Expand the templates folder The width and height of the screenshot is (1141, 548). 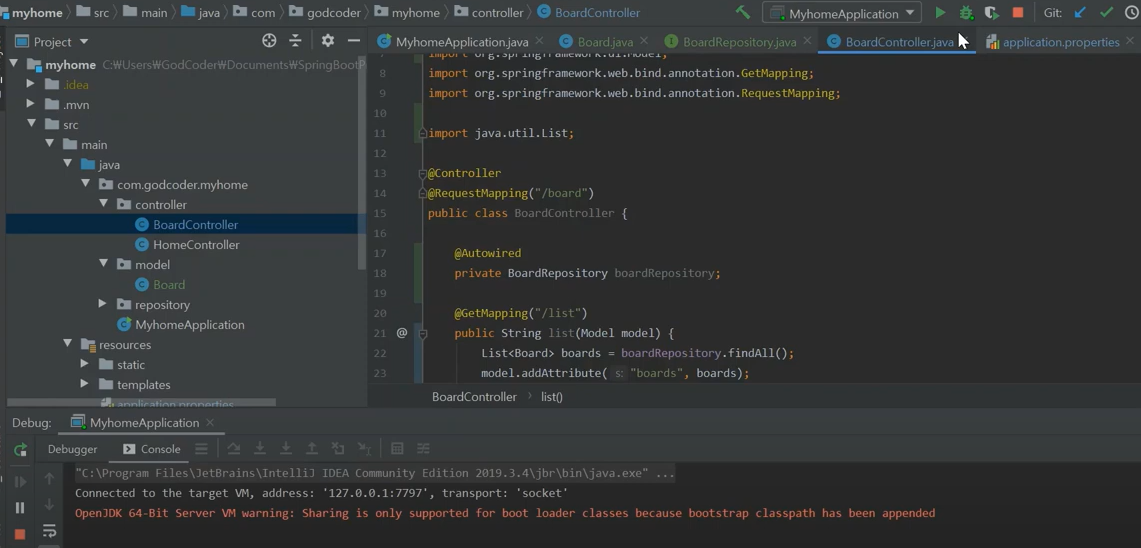point(84,384)
